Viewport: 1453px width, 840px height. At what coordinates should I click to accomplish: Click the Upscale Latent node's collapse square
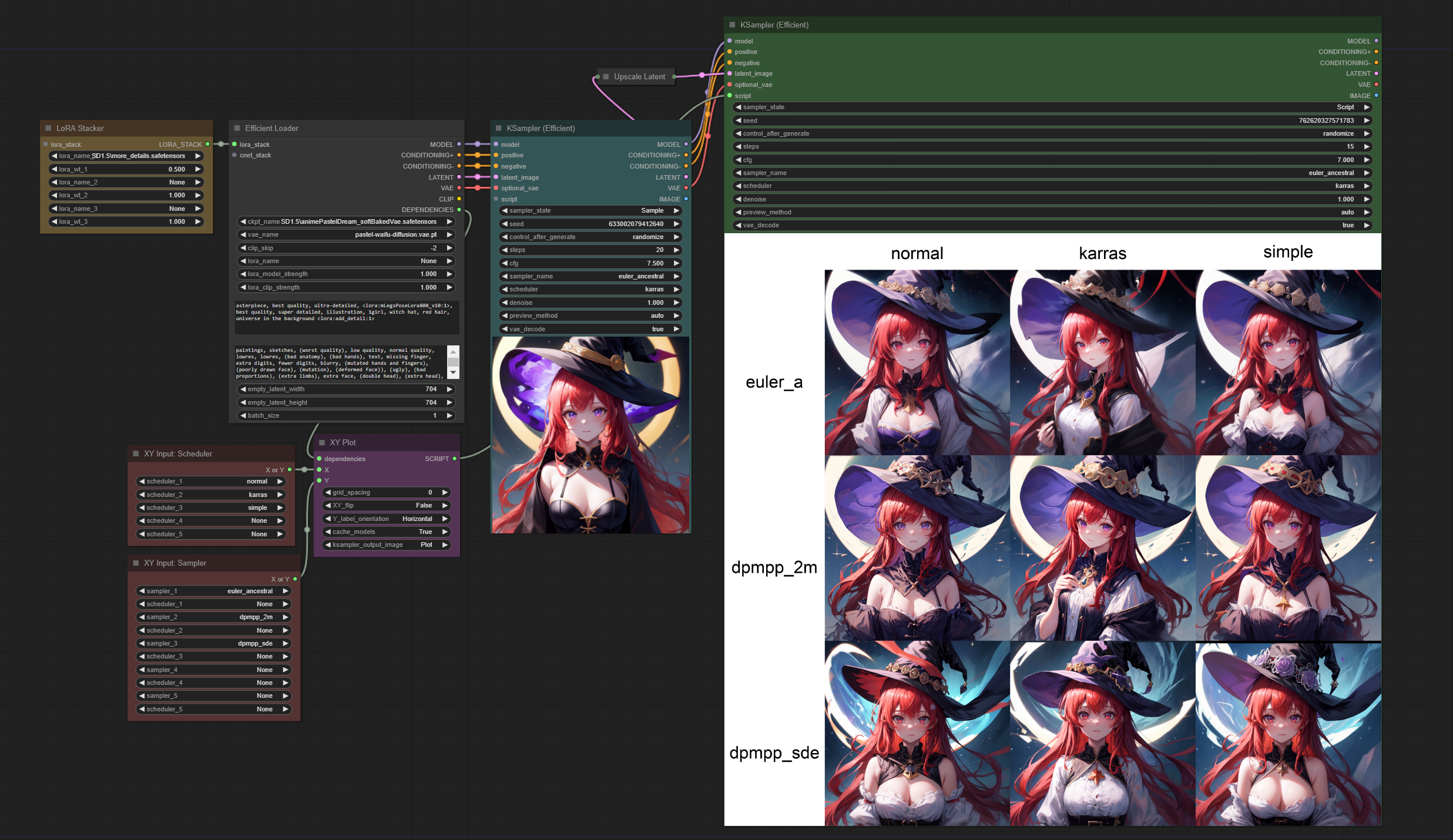coord(606,76)
